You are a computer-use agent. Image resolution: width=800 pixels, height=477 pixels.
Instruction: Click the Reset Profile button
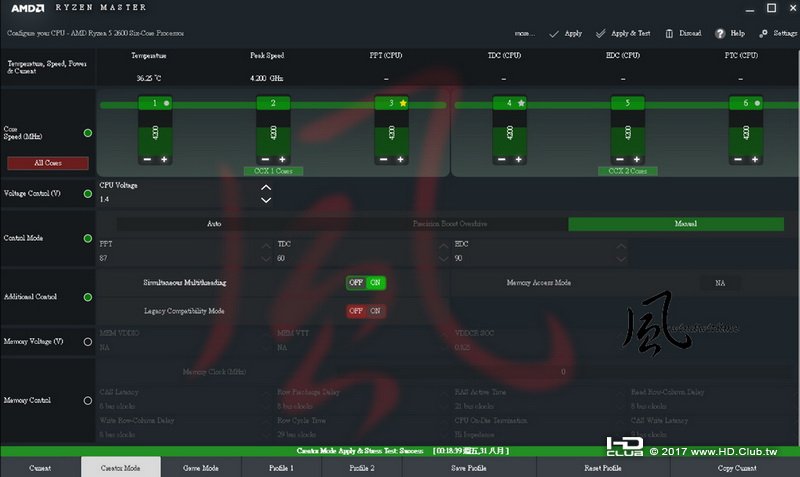[x=603, y=467]
